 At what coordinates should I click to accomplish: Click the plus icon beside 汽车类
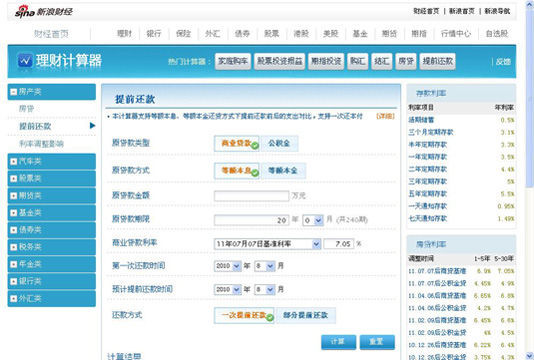[14, 161]
